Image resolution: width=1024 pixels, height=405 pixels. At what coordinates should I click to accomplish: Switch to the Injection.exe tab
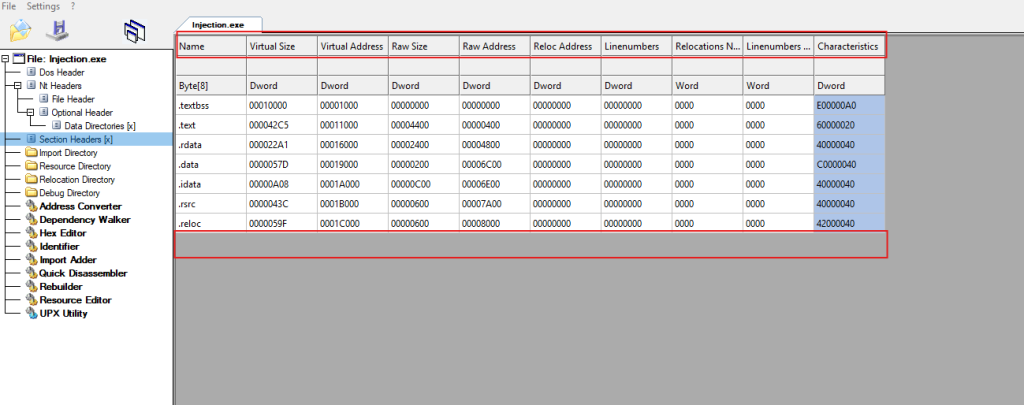click(218, 23)
